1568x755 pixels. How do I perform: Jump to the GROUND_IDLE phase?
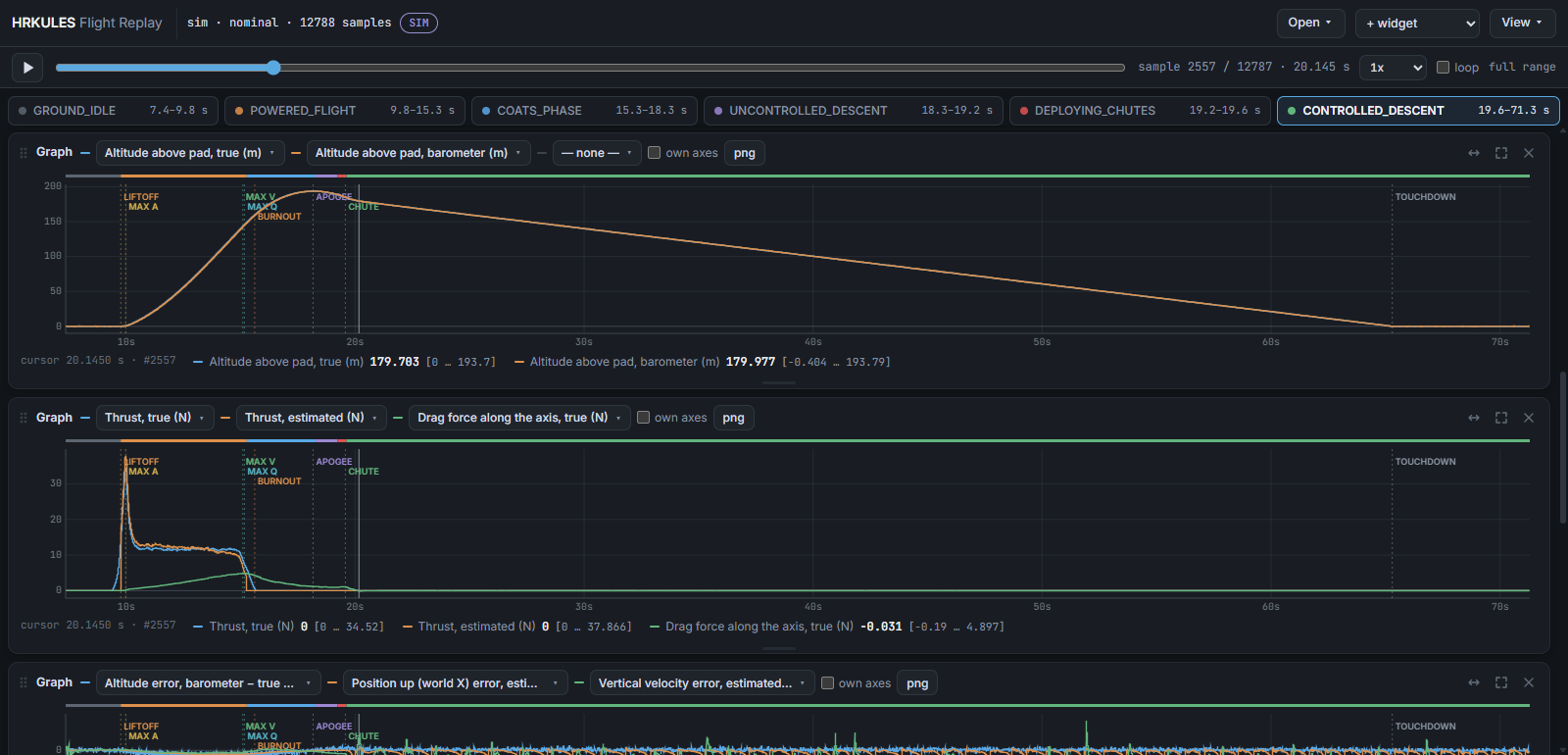(113, 111)
